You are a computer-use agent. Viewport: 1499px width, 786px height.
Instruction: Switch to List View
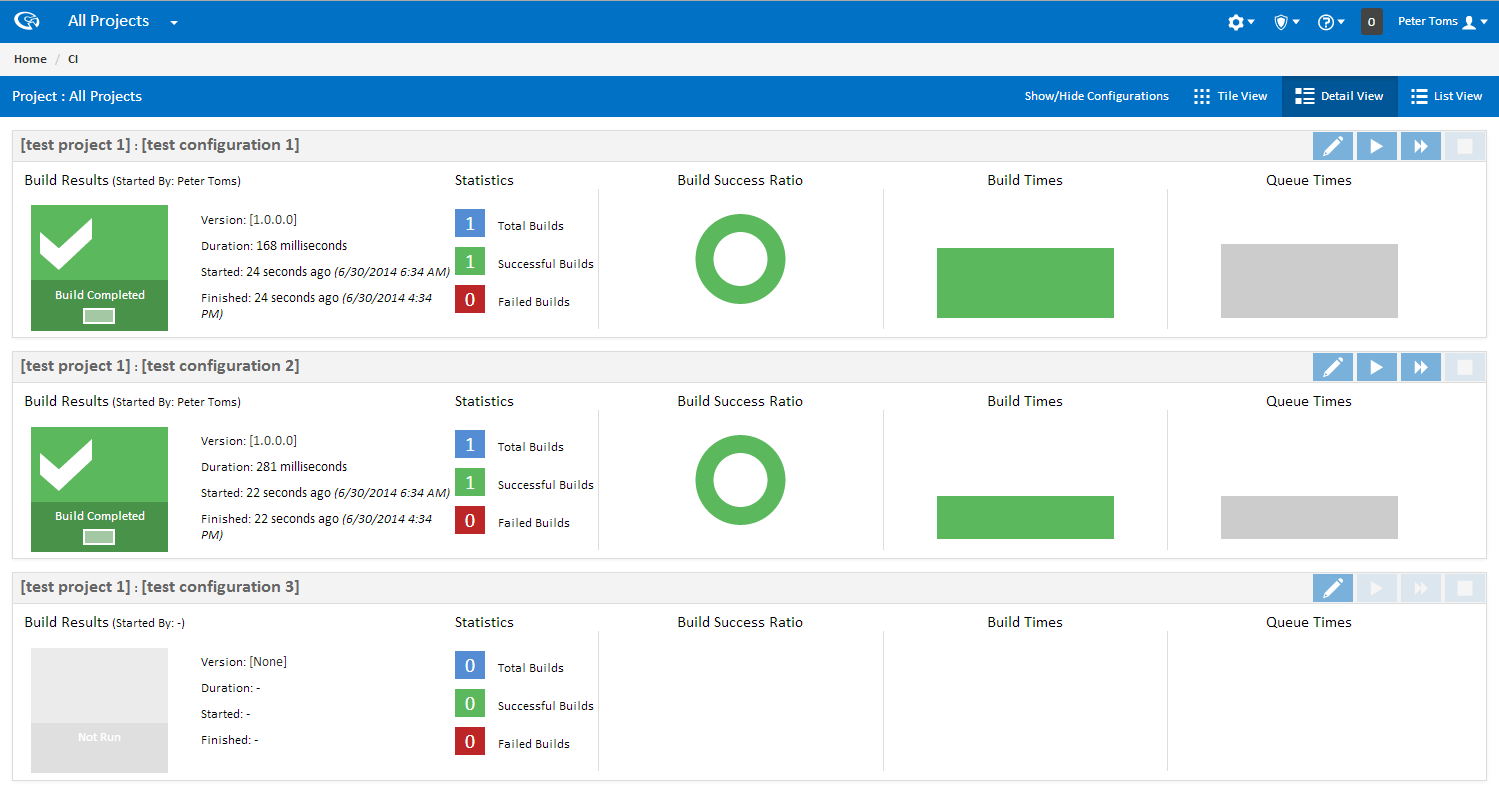pos(1446,96)
